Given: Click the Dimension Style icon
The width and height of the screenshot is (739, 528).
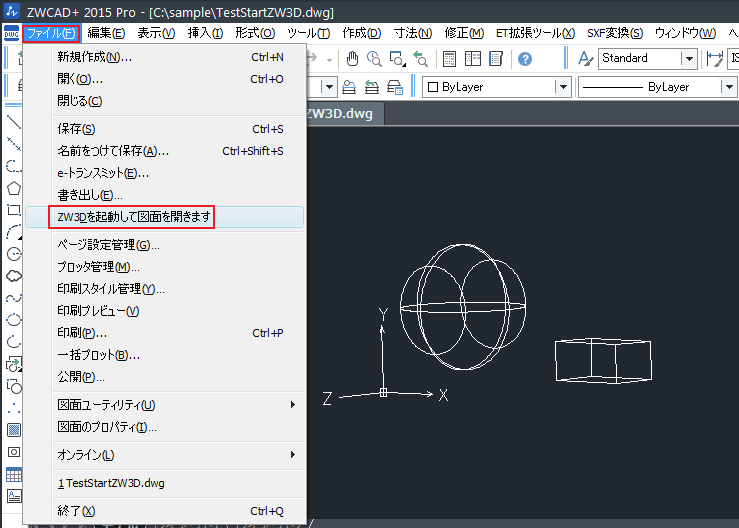Looking at the screenshot, I should tap(714, 59).
